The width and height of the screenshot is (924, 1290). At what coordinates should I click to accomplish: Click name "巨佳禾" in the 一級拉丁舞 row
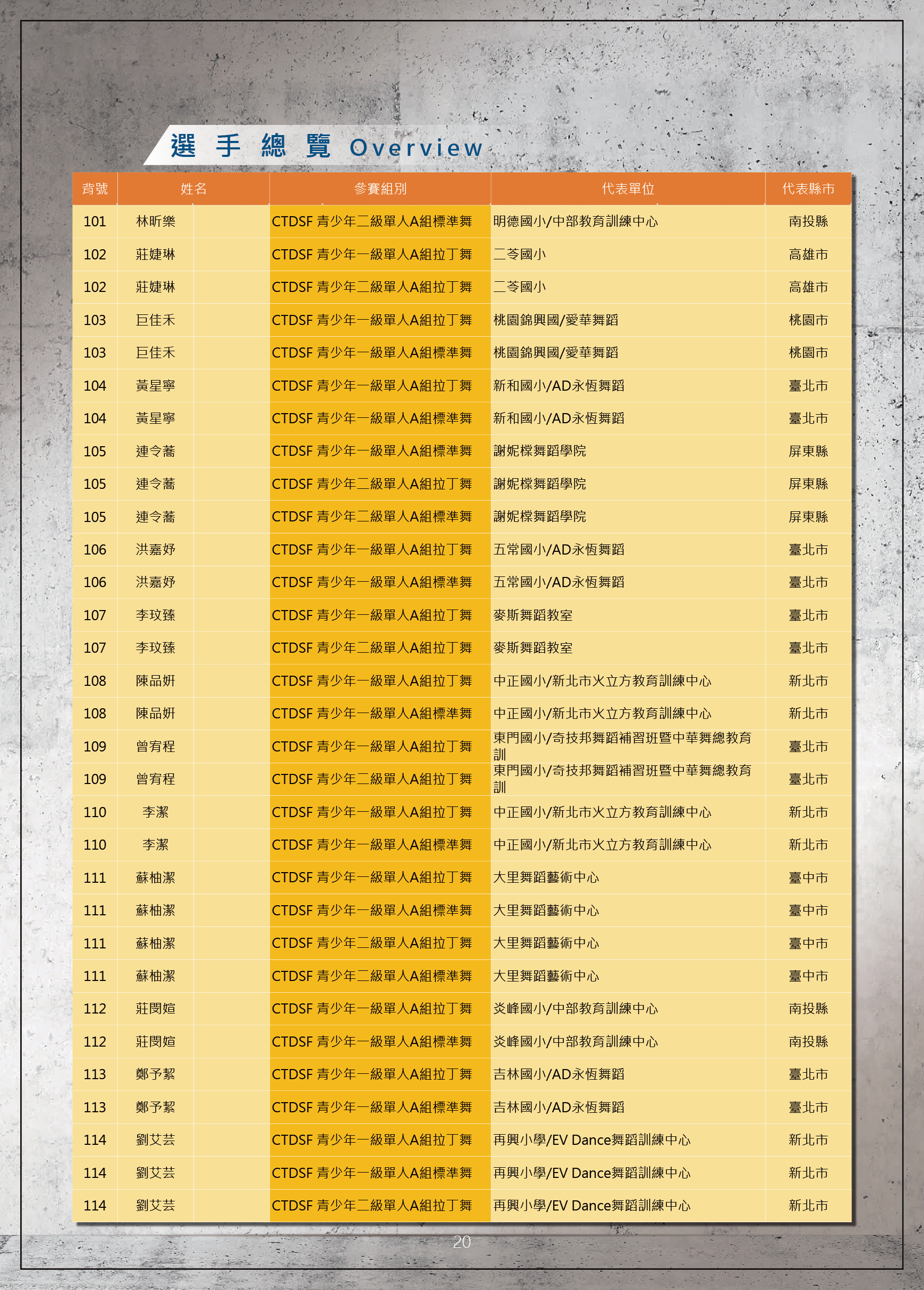pyautogui.click(x=155, y=320)
